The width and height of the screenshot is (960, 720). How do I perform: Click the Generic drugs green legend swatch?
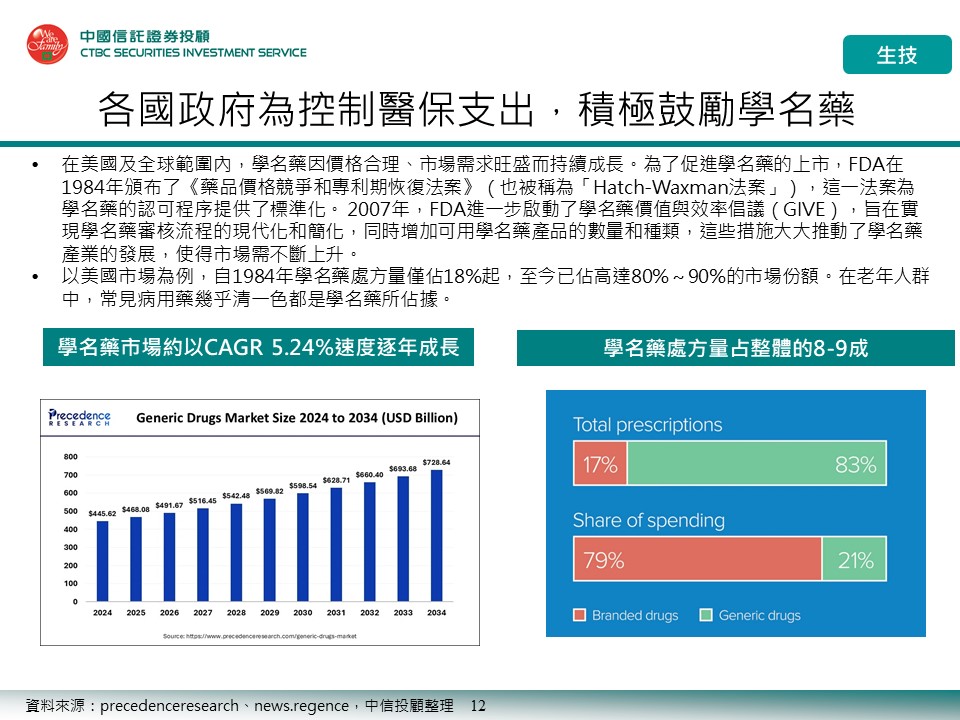click(x=705, y=615)
